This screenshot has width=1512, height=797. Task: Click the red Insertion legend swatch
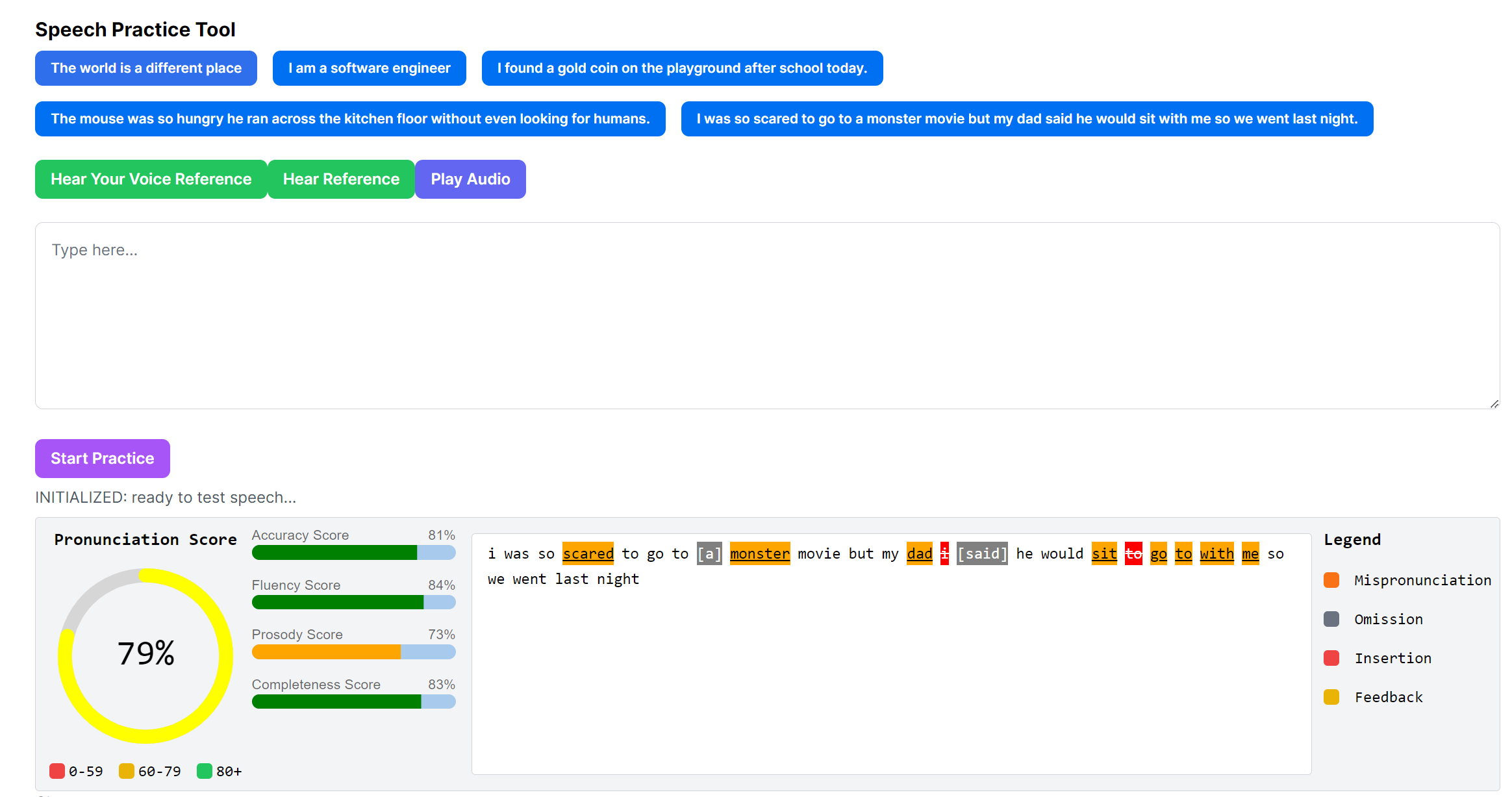(1331, 658)
